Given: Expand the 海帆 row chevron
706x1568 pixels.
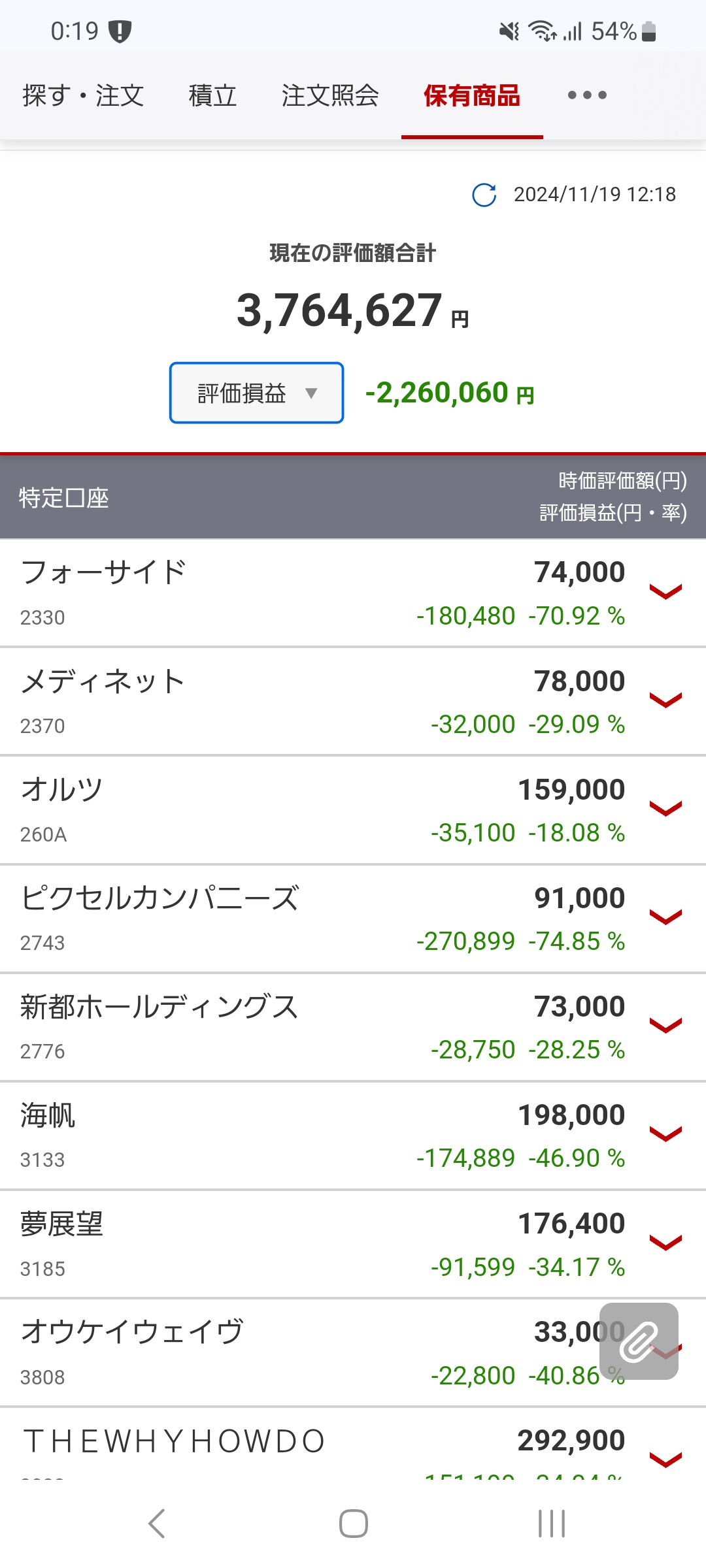Looking at the screenshot, I should [x=665, y=1134].
